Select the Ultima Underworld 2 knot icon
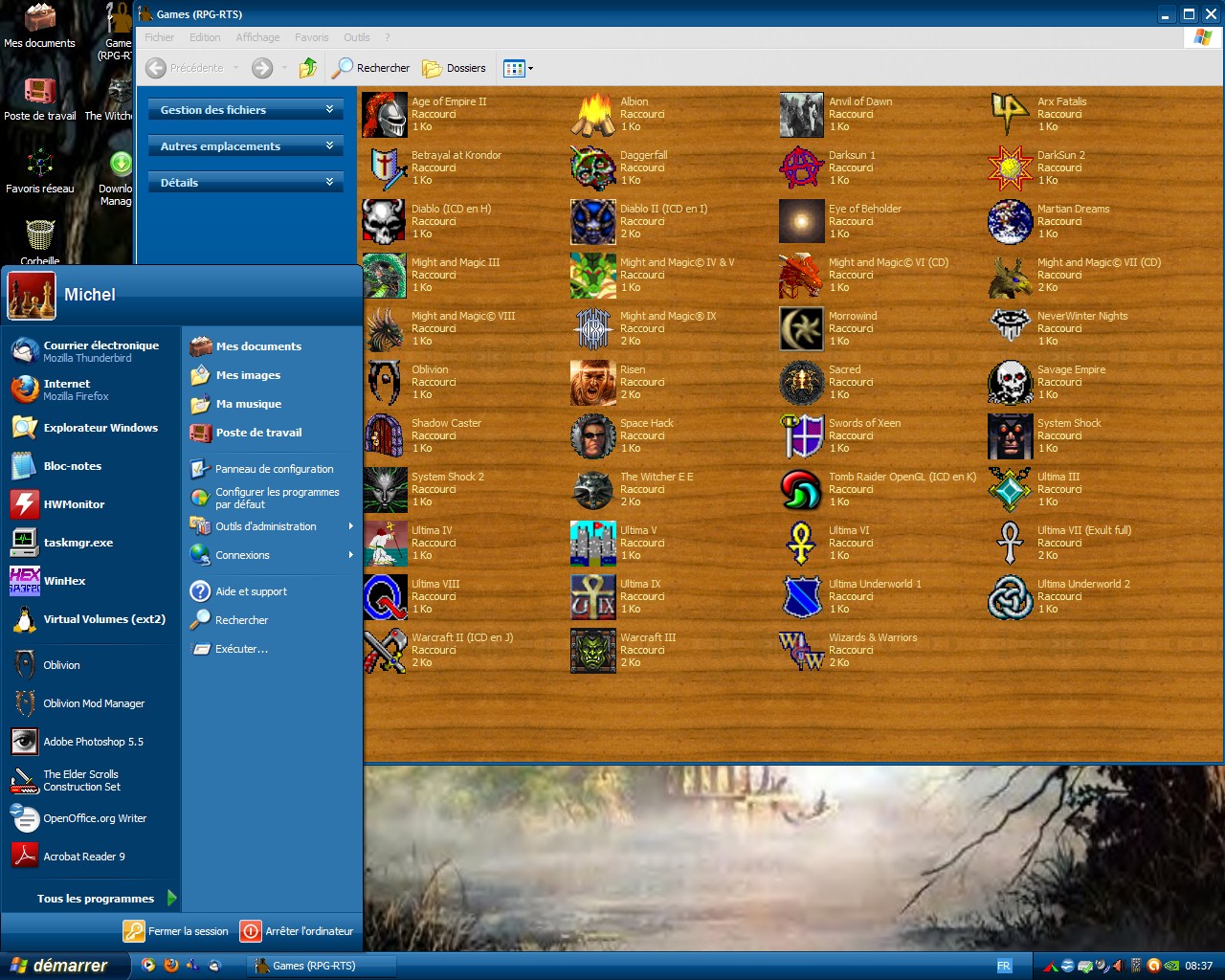 pos(1011,597)
